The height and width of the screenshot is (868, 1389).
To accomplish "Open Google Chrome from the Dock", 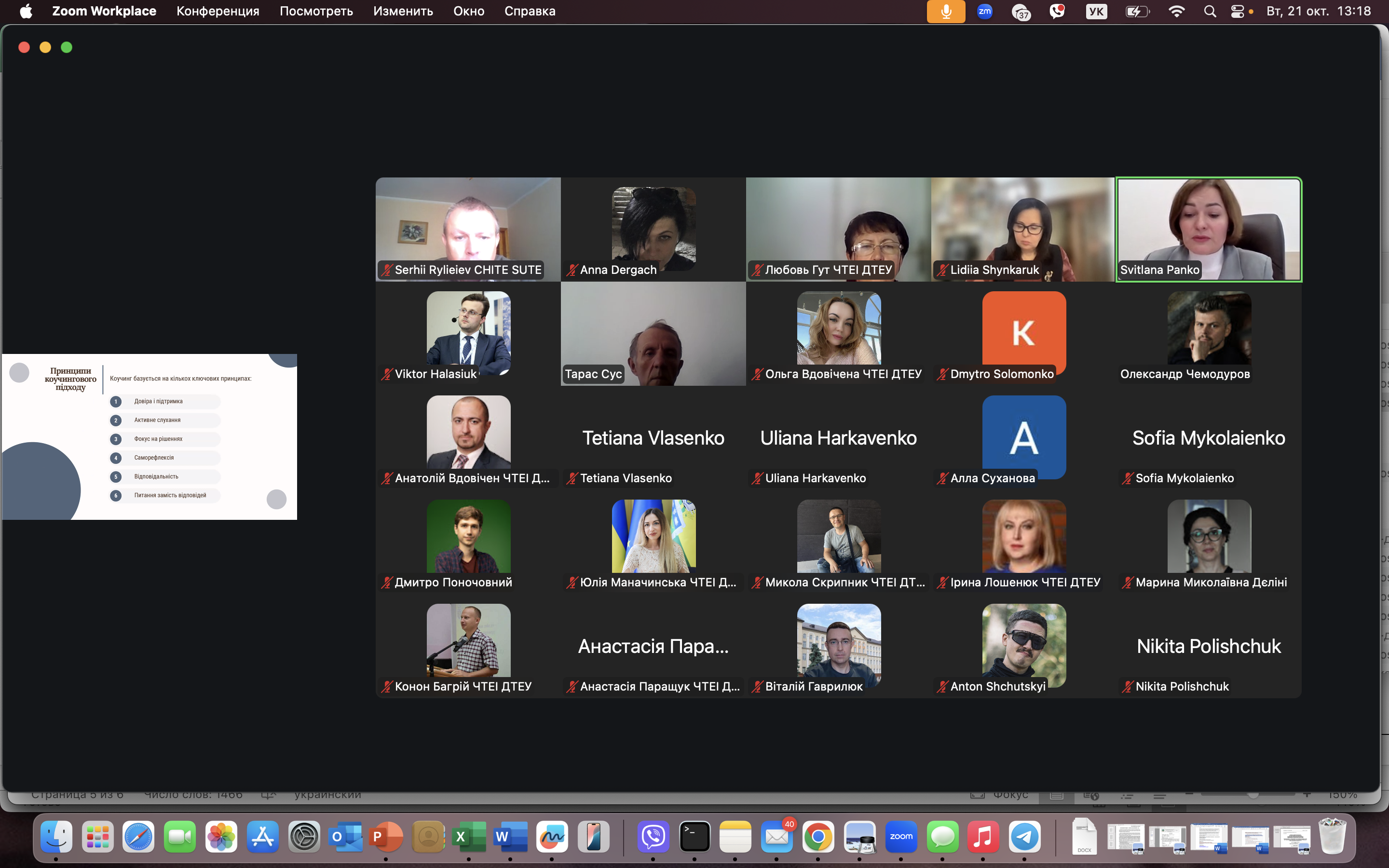I will click(818, 837).
